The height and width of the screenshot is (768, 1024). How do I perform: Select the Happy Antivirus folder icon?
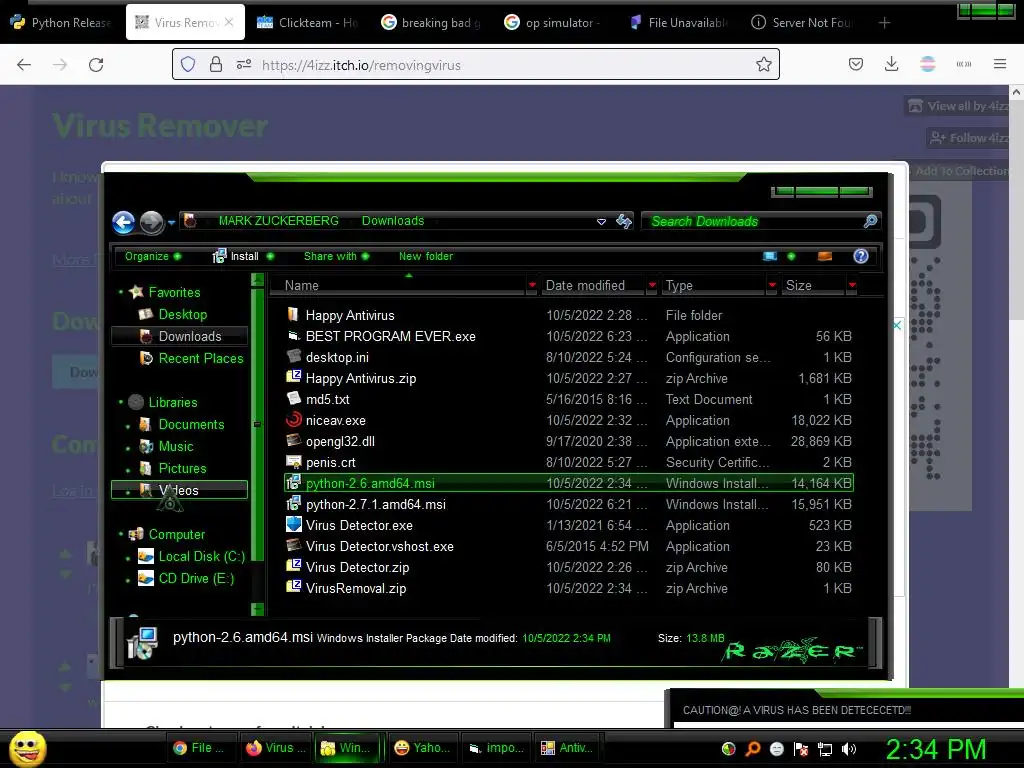click(293, 315)
